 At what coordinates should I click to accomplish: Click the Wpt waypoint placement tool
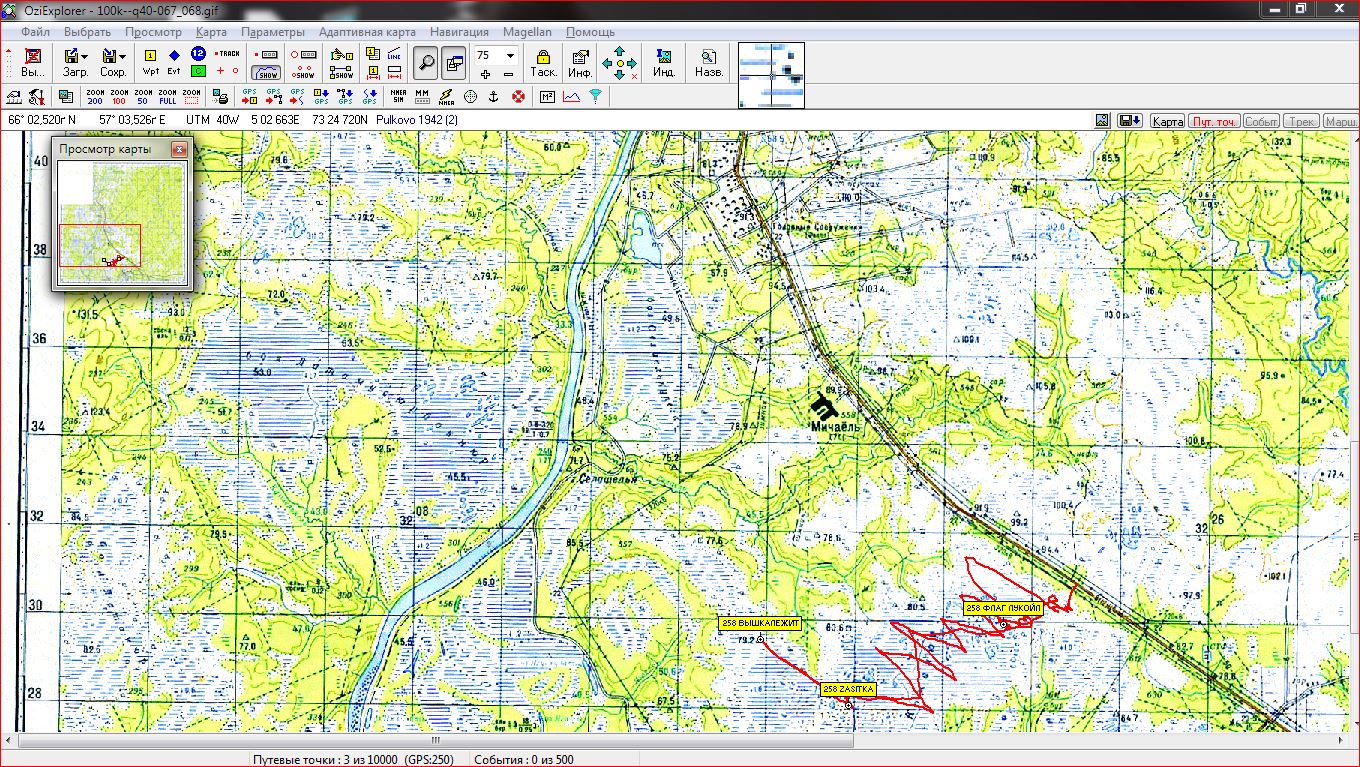pos(150,62)
